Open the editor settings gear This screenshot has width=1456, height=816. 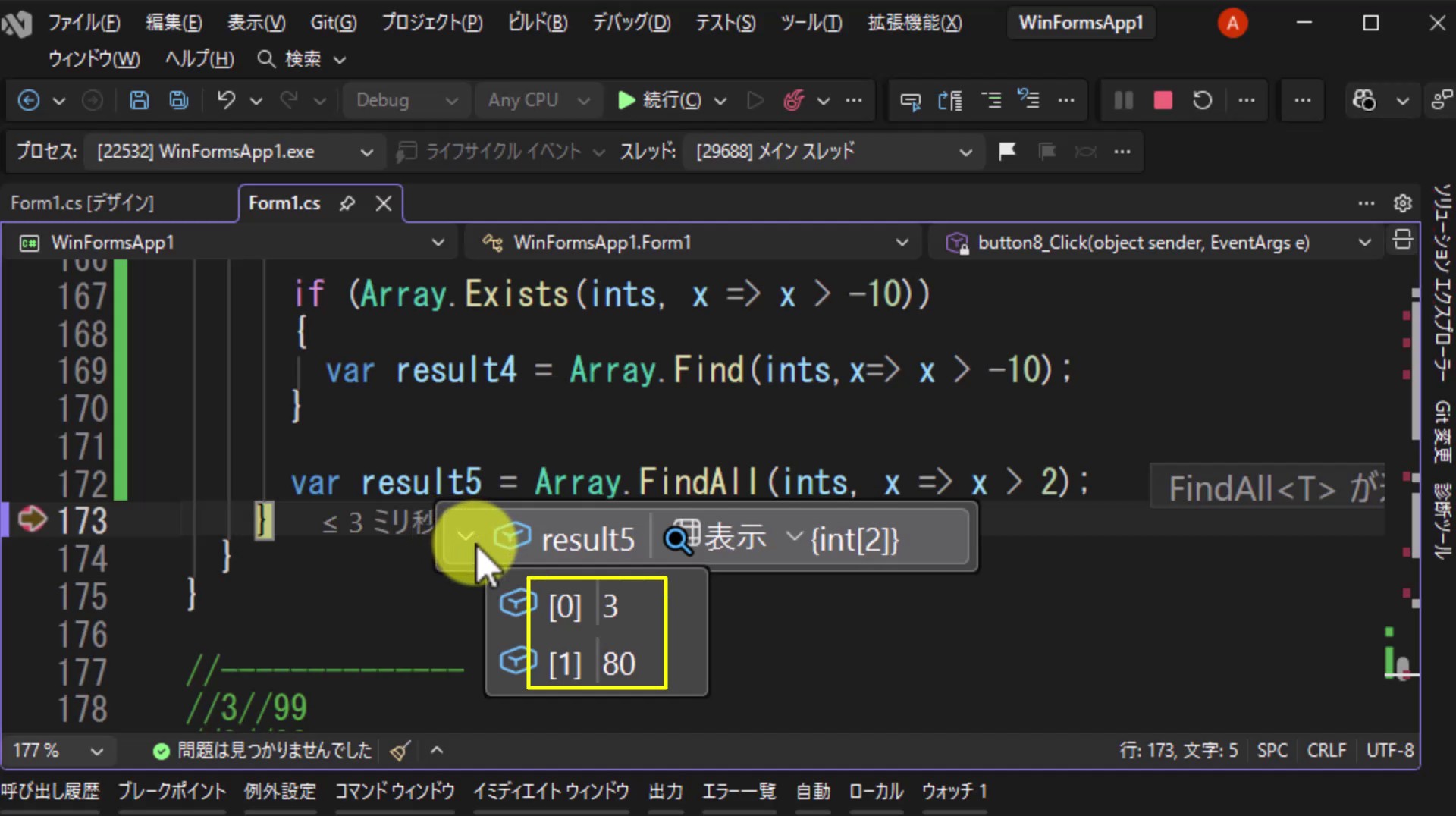(1402, 203)
